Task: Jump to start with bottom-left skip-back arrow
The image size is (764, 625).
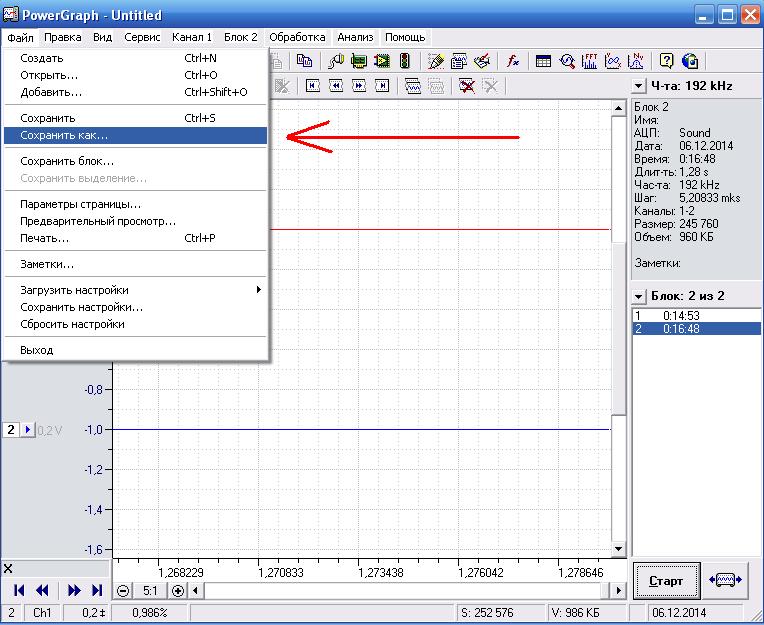Action: [19, 590]
